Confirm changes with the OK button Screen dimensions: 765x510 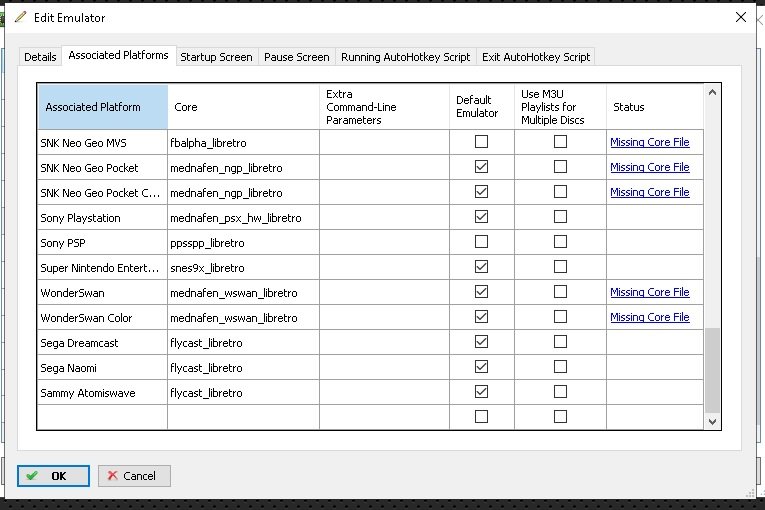point(53,476)
